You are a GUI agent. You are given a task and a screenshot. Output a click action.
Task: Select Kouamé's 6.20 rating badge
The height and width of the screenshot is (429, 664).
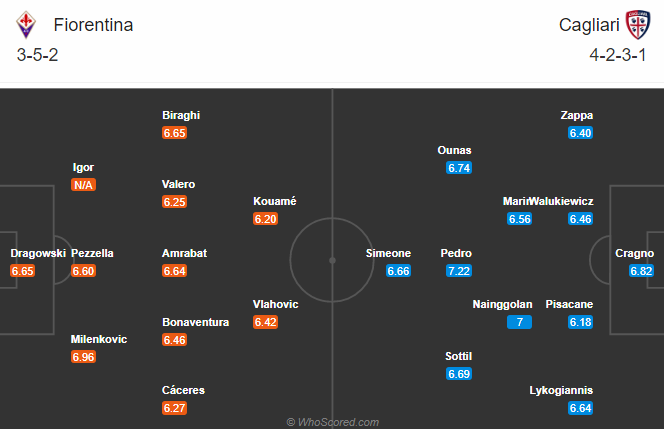[266, 219]
